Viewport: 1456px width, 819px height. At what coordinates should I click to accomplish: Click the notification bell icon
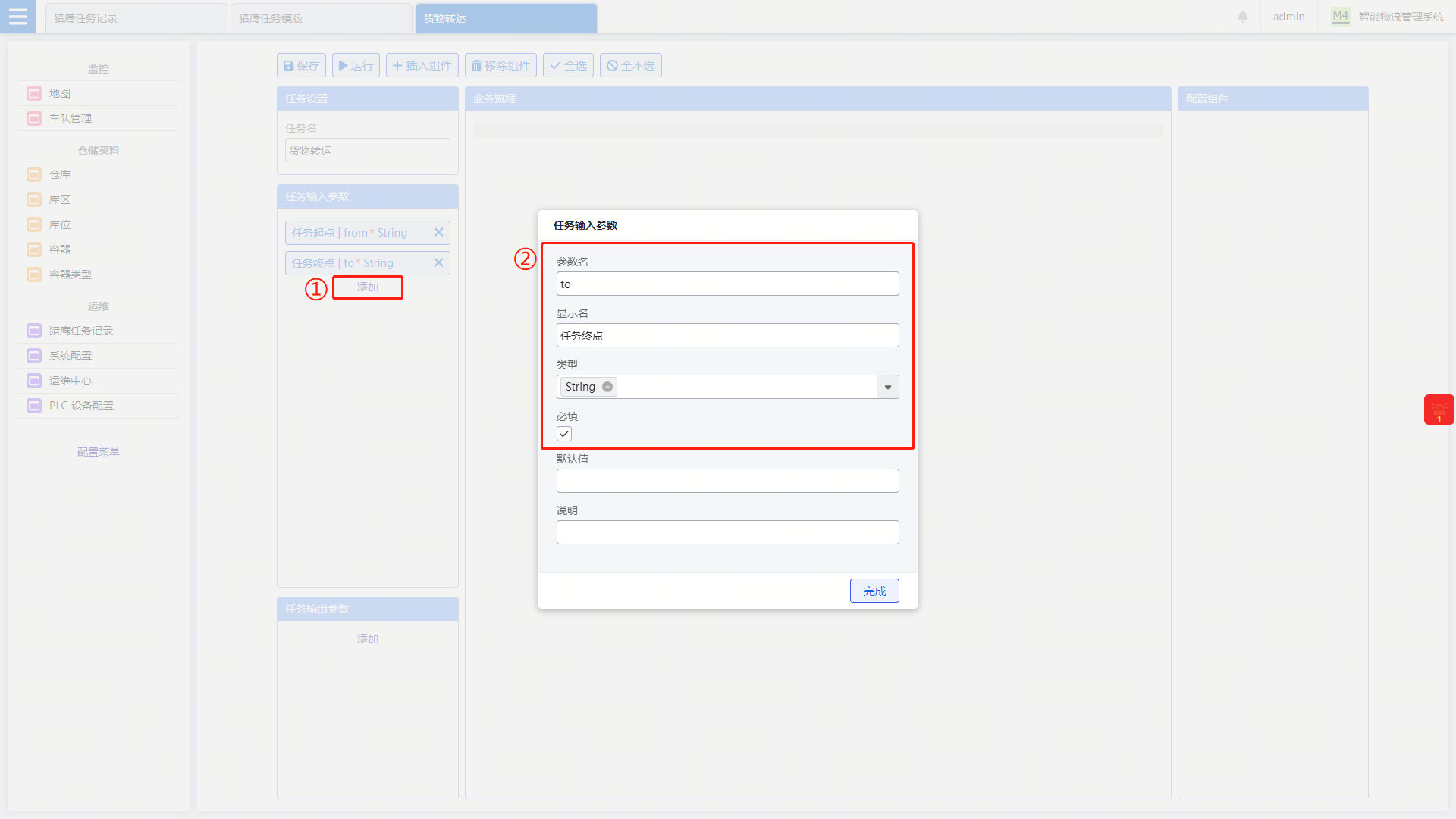click(x=1243, y=17)
